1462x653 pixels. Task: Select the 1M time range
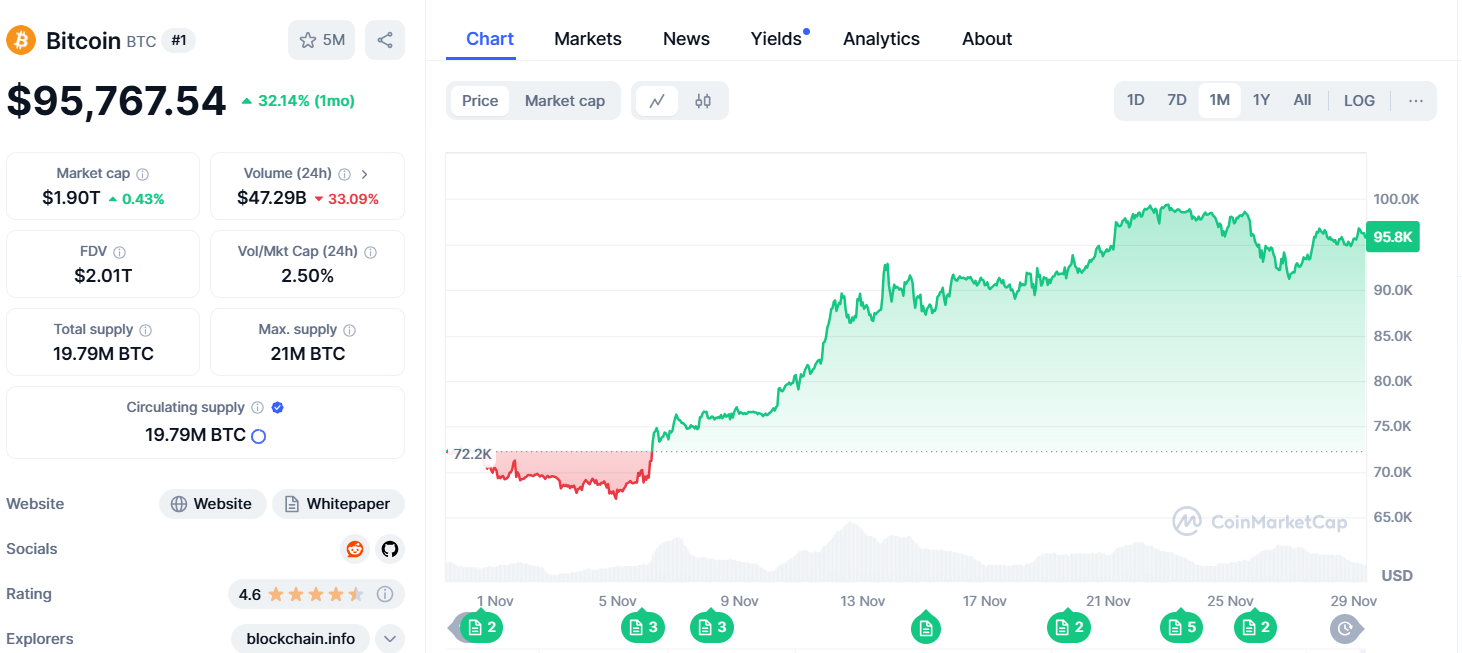tap(1219, 101)
